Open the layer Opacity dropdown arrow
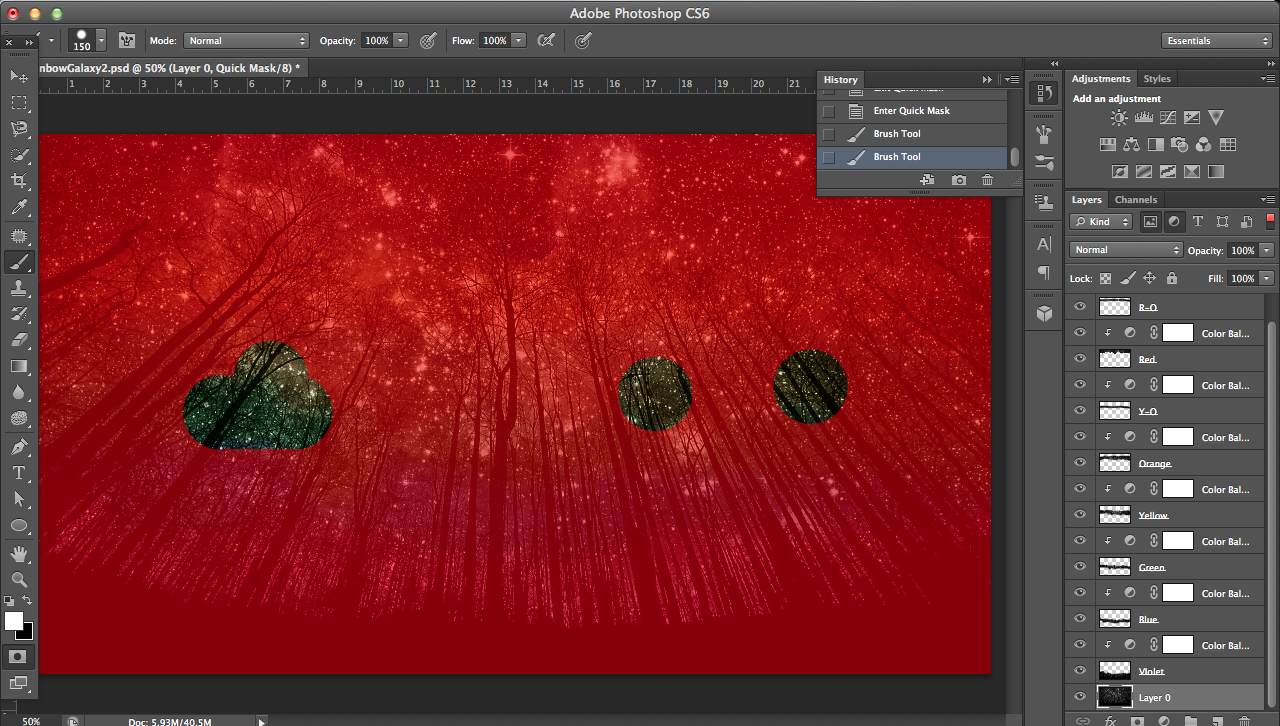 tap(1267, 250)
